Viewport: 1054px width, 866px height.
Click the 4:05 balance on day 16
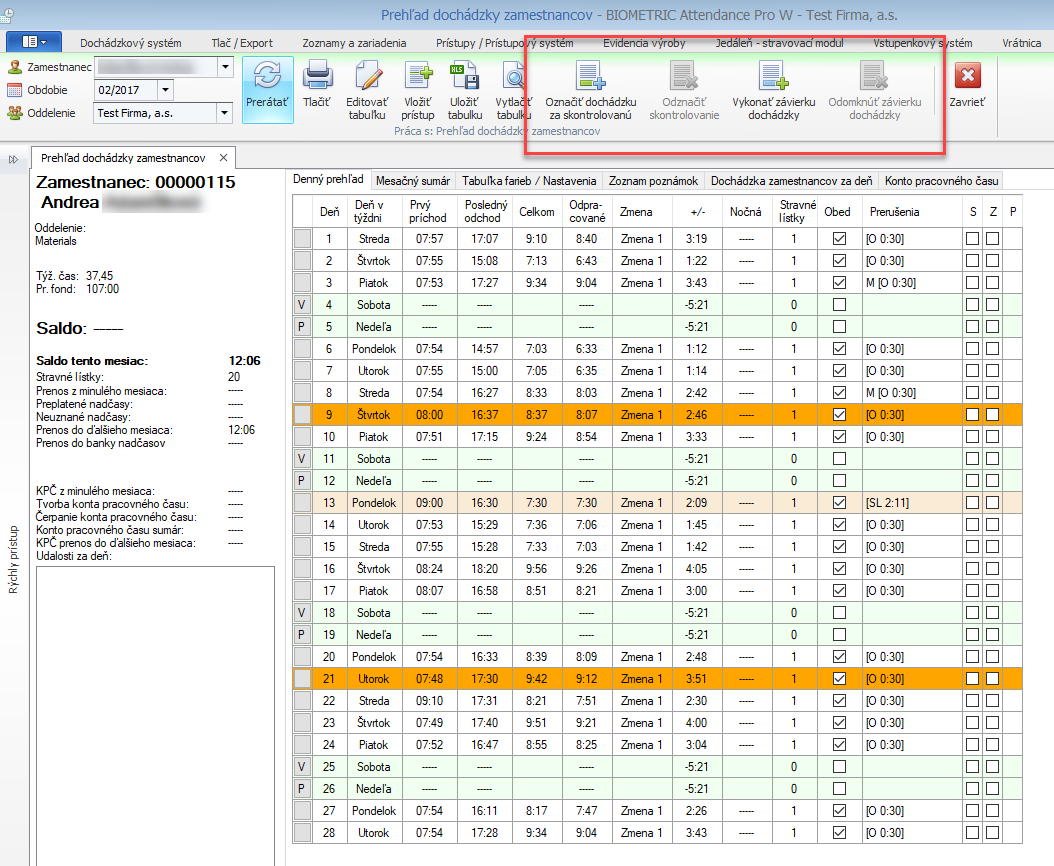coord(696,569)
